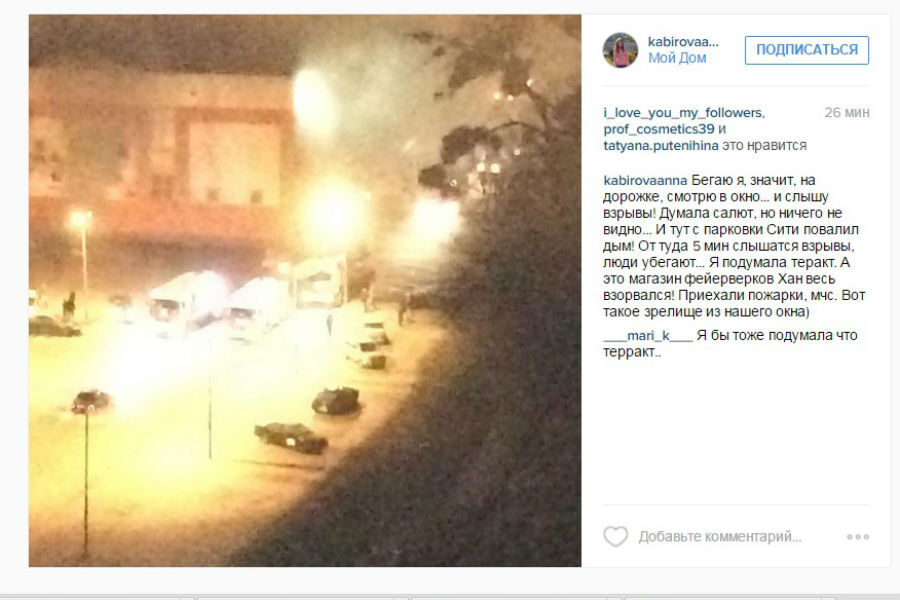Open kabirovaa profile avatar picture

(620, 50)
